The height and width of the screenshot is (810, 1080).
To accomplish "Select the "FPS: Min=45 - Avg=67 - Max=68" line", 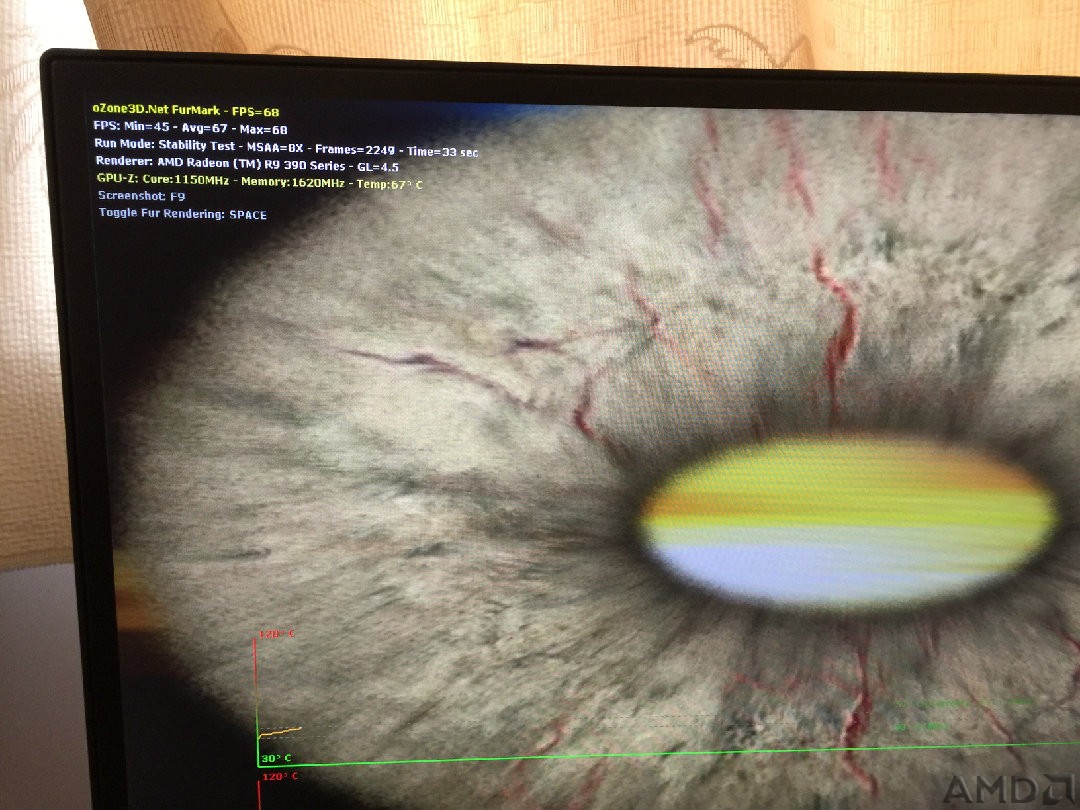I will [190, 128].
